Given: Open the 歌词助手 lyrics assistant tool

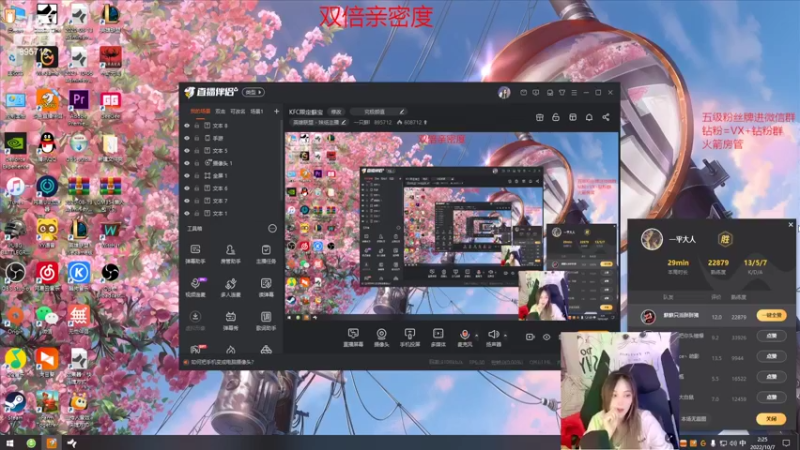Looking at the screenshot, I should click(266, 321).
